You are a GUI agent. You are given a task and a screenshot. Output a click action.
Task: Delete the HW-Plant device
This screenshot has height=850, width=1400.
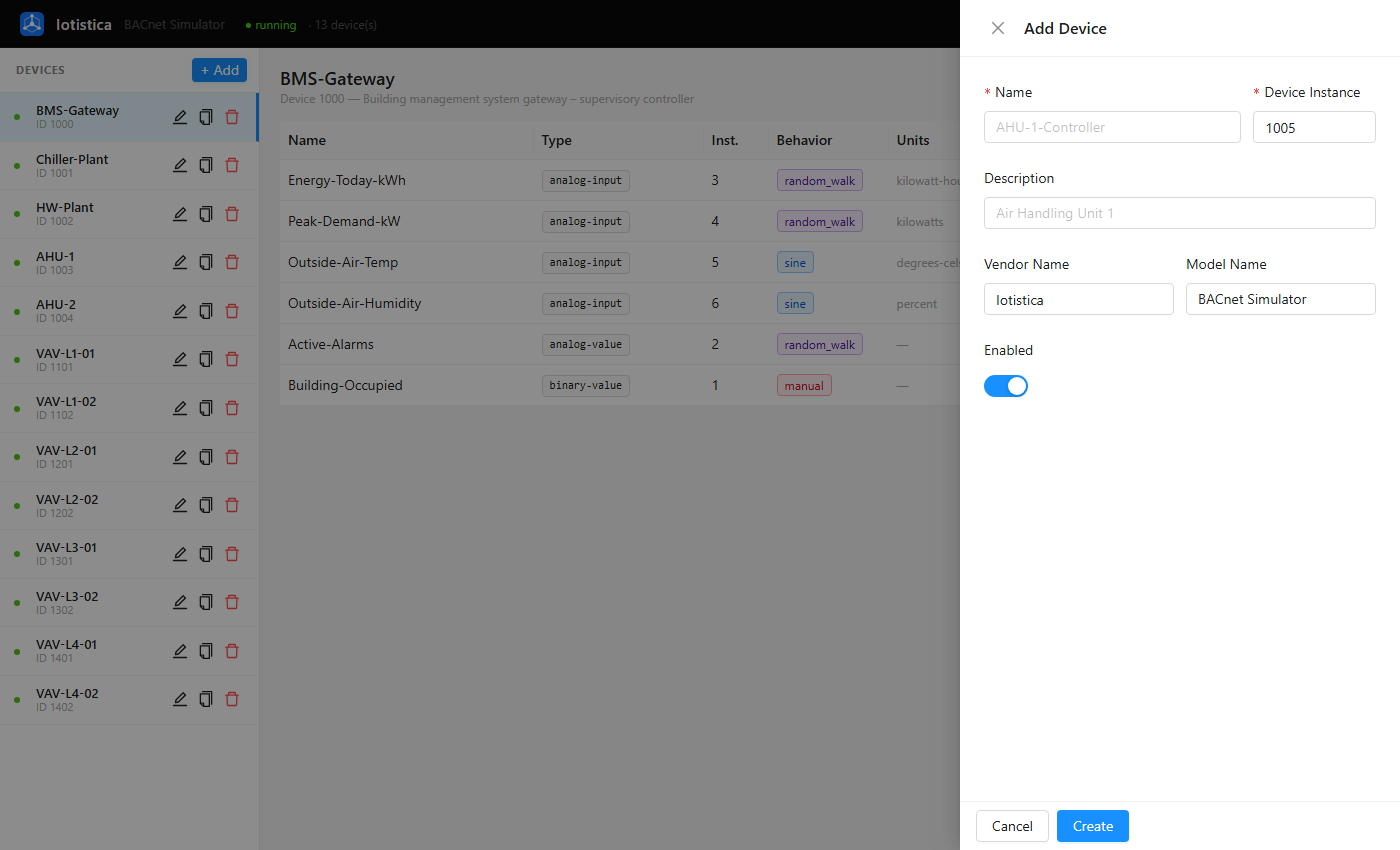(x=232, y=214)
